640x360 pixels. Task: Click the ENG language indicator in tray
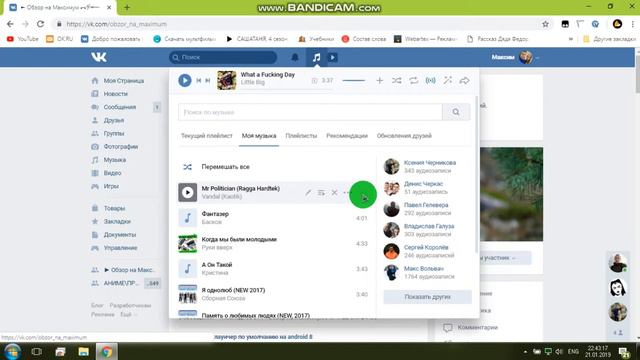tap(573, 351)
